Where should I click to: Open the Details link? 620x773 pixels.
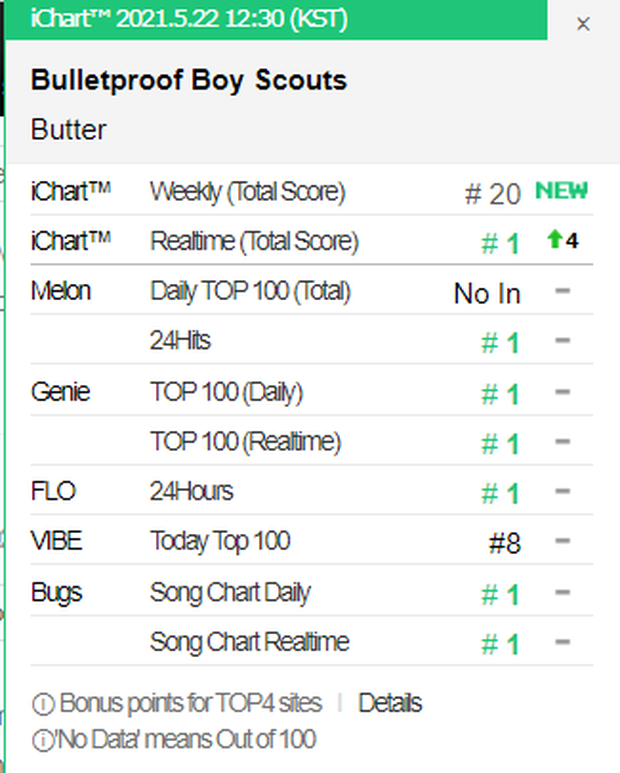(390, 703)
